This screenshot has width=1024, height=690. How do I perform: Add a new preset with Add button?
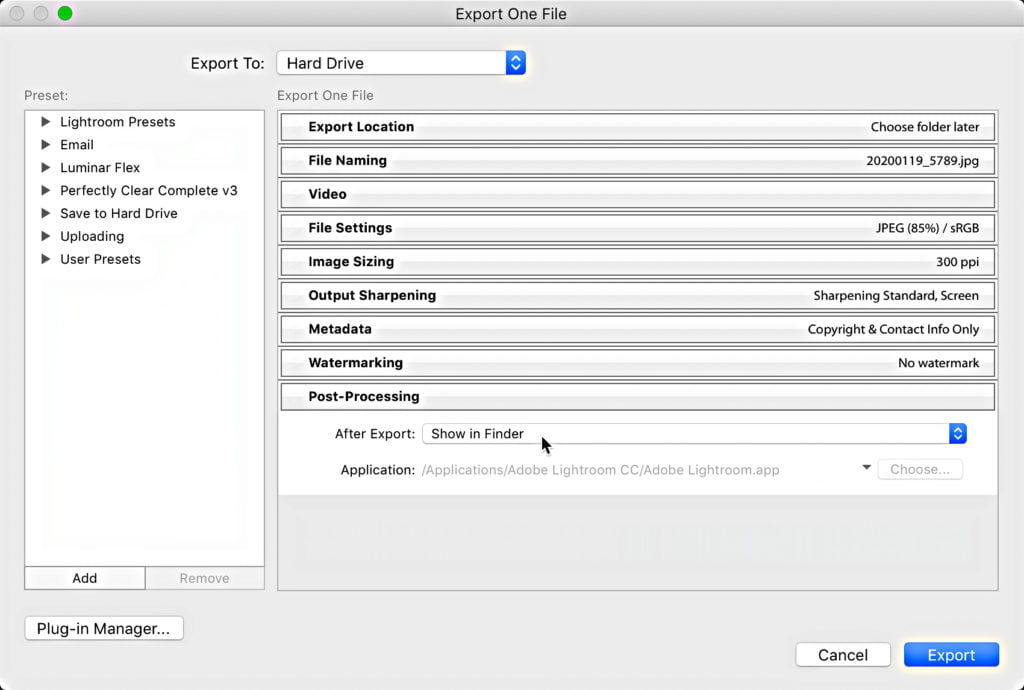pos(85,578)
